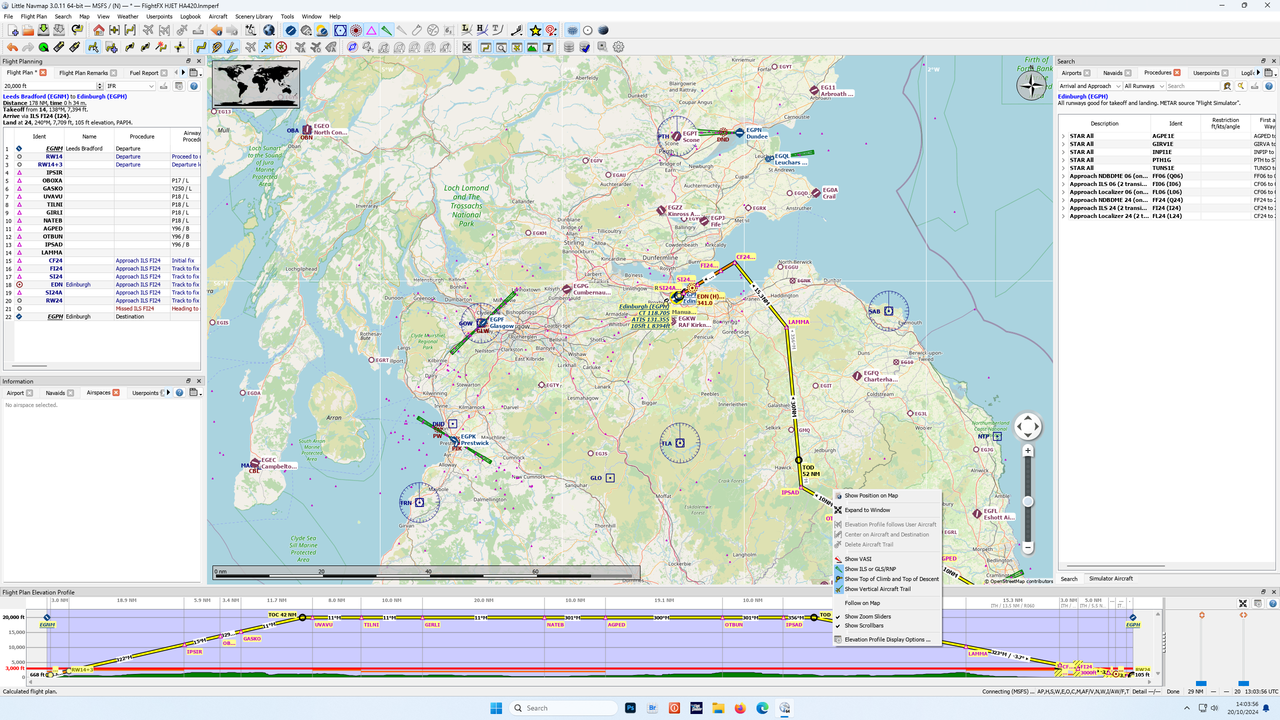The height and width of the screenshot is (720, 1280).
Task: Open the All Runways dropdown
Action: click(x=1144, y=86)
